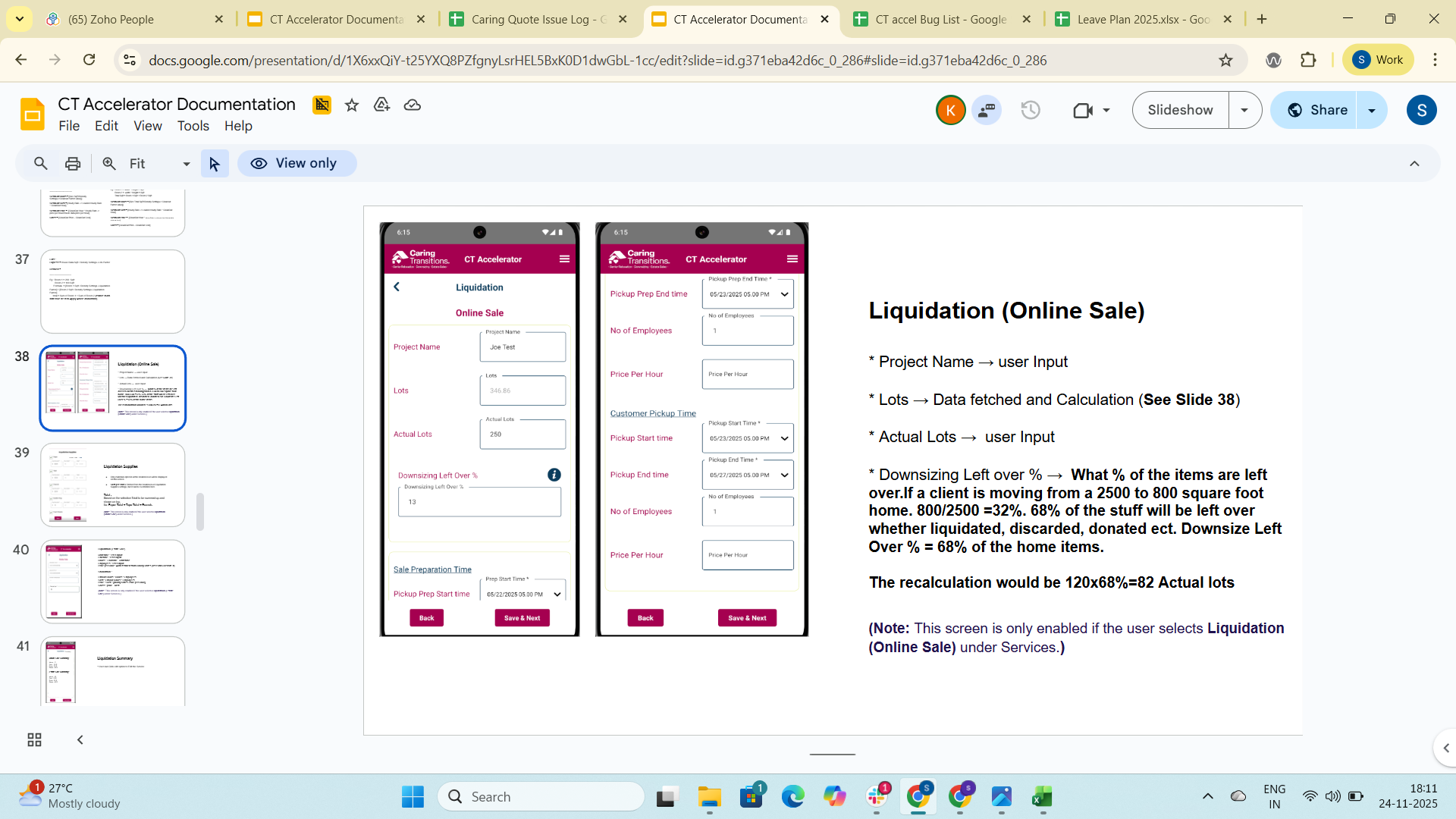Screen dimensions: 1456x819
Task: Open the comments history icon
Action: 987,111
